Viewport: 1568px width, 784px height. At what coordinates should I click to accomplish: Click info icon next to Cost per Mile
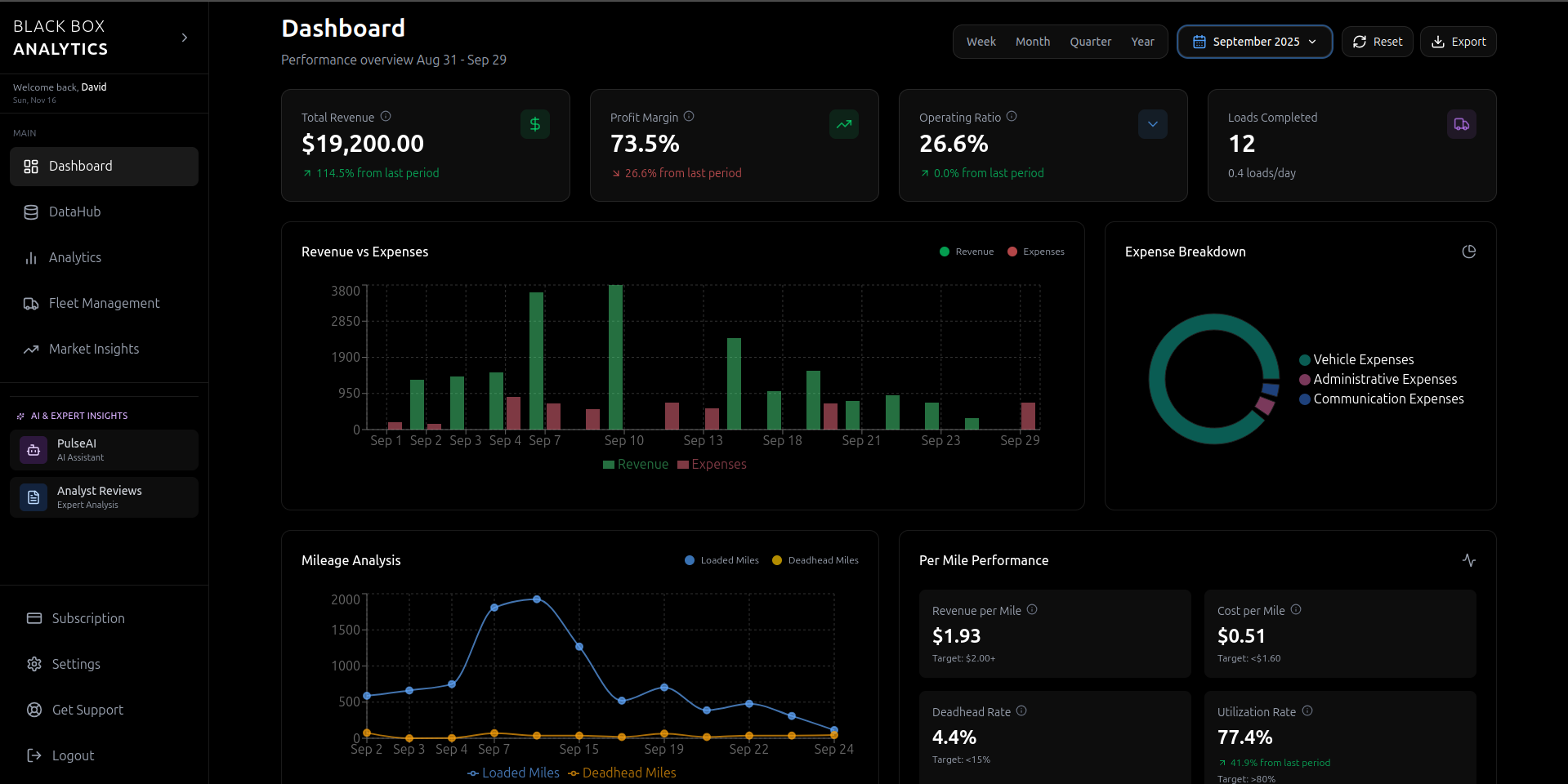point(1296,609)
